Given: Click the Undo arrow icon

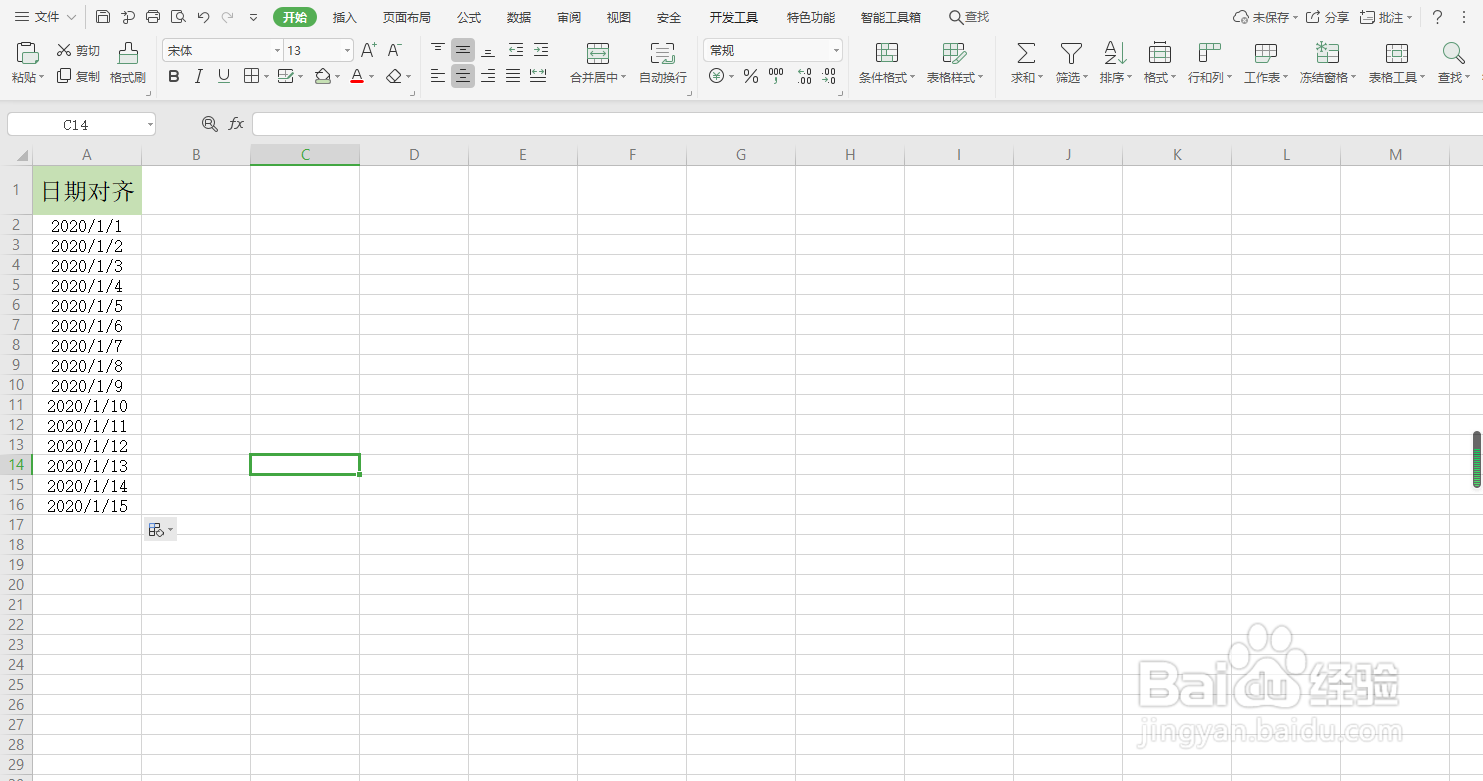Looking at the screenshot, I should pos(203,17).
